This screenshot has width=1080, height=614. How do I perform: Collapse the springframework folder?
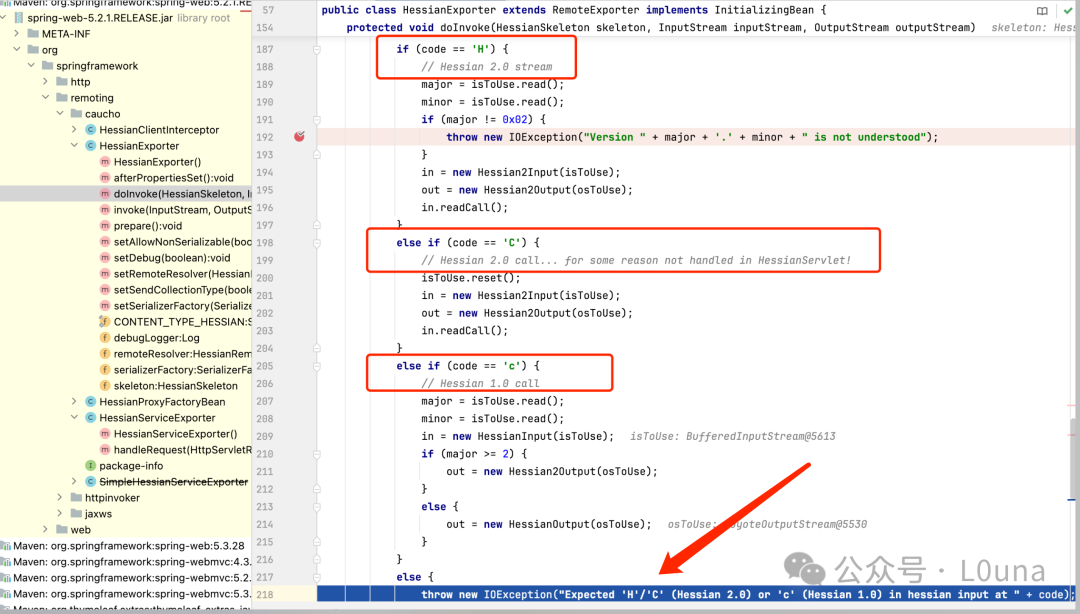point(32,65)
